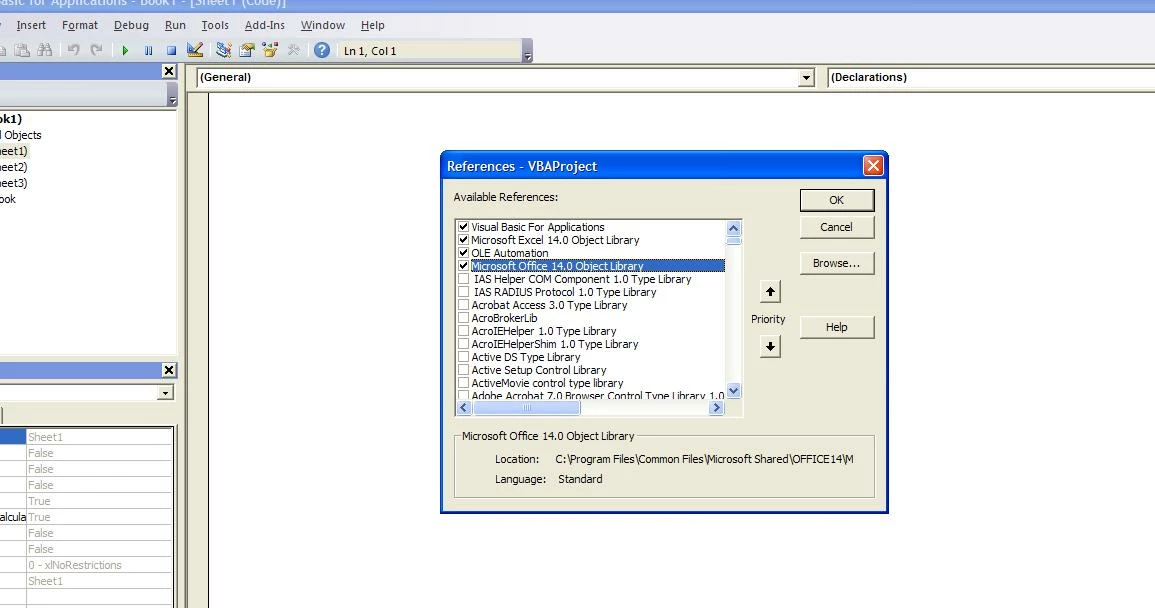Click the Break pause icon
The width and height of the screenshot is (1155, 608).
coord(148,50)
